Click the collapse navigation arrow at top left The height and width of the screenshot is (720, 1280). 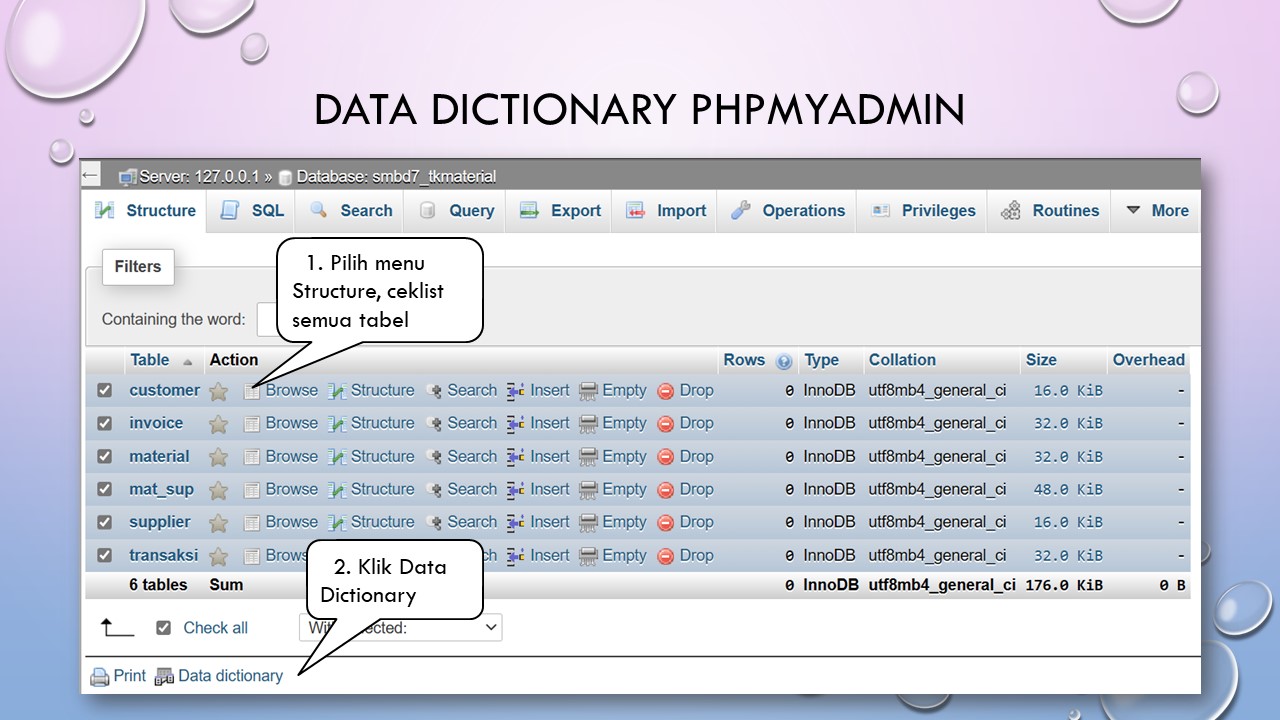(x=91, y=176)
